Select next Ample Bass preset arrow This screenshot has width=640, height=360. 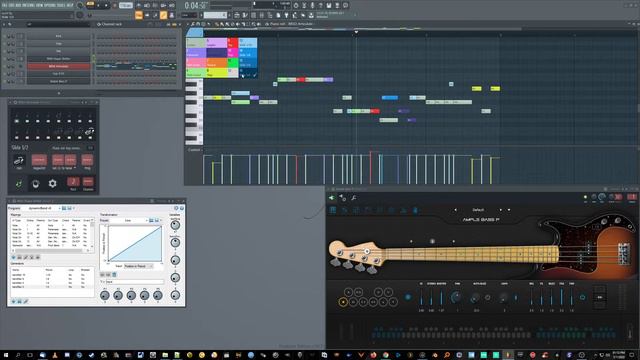point(501,210)
